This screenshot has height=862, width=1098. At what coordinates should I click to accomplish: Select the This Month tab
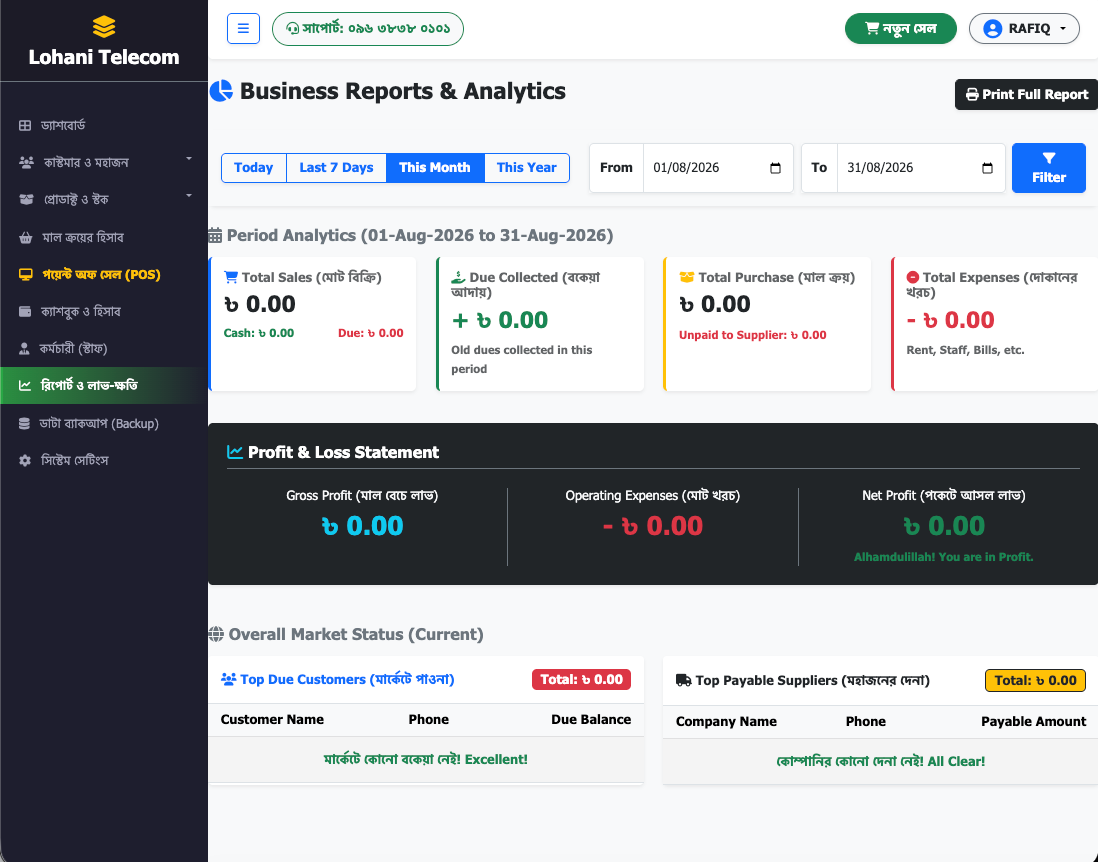(x=435, y=168)
